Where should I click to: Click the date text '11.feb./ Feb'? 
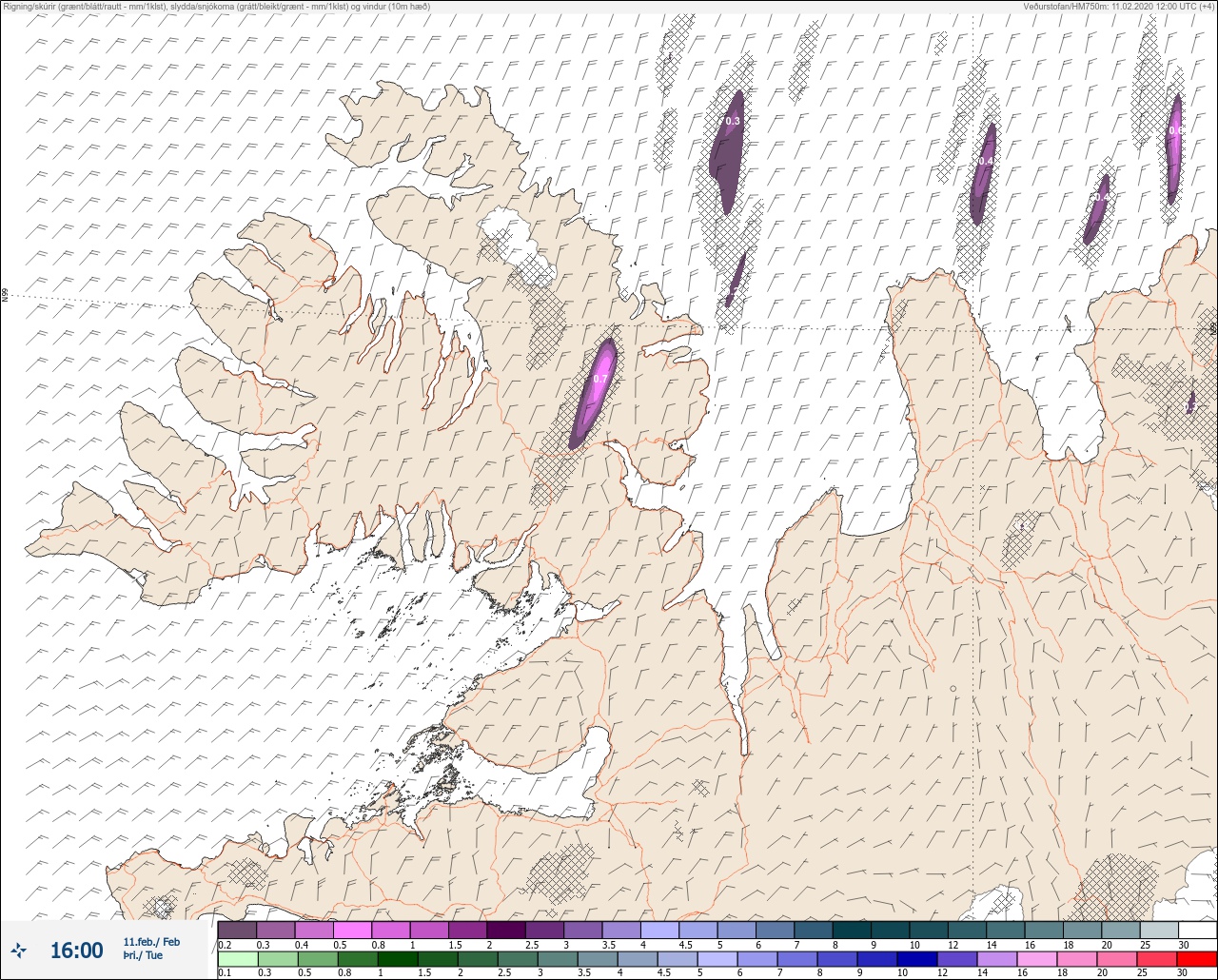151,941
